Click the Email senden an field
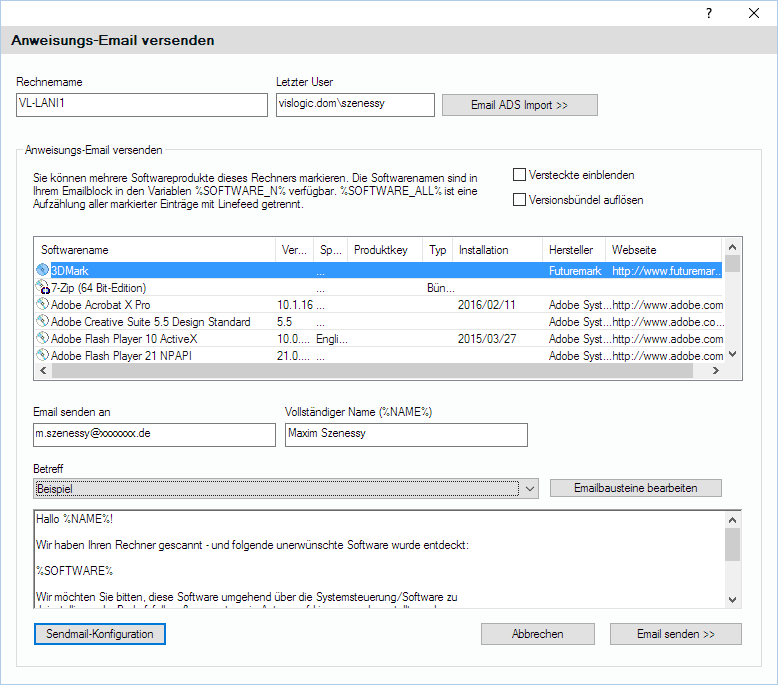The height and width of the screenshot is (685, 778). click(x=154, y=435)
